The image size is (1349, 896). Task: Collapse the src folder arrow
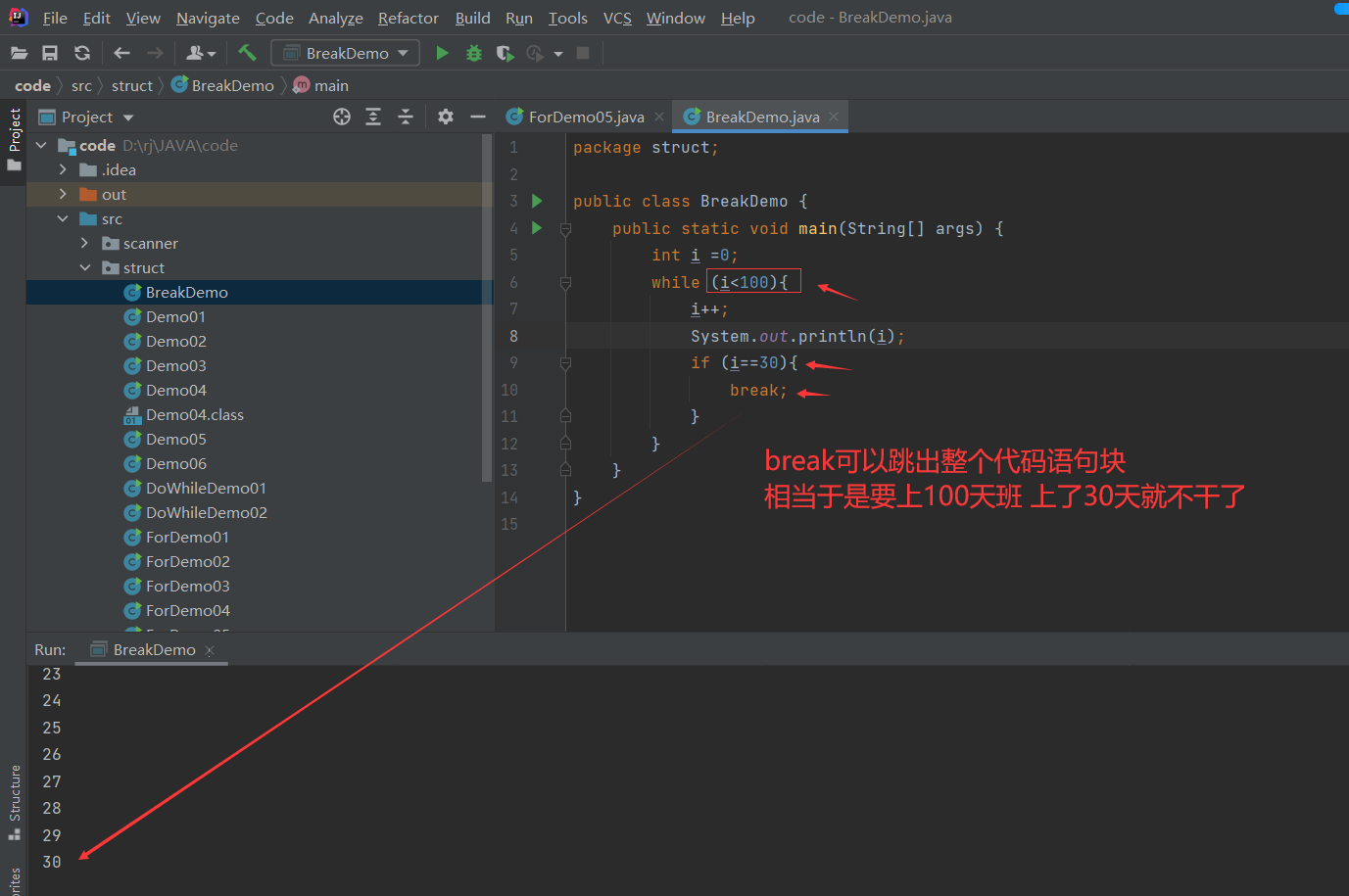pyautogui.click(x=64, y=218)
